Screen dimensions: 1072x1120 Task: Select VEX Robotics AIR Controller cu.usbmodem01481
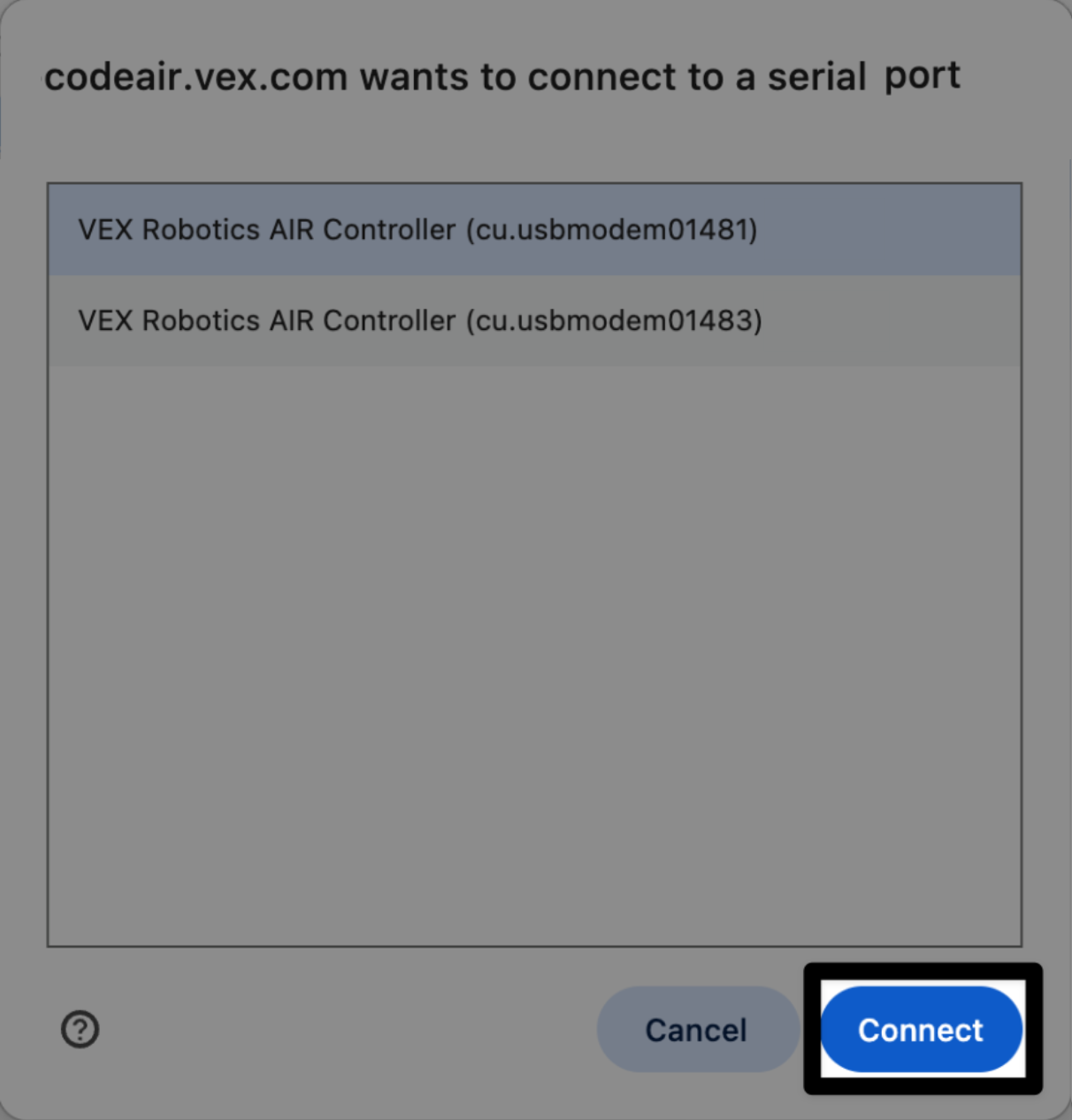[416, 229]
